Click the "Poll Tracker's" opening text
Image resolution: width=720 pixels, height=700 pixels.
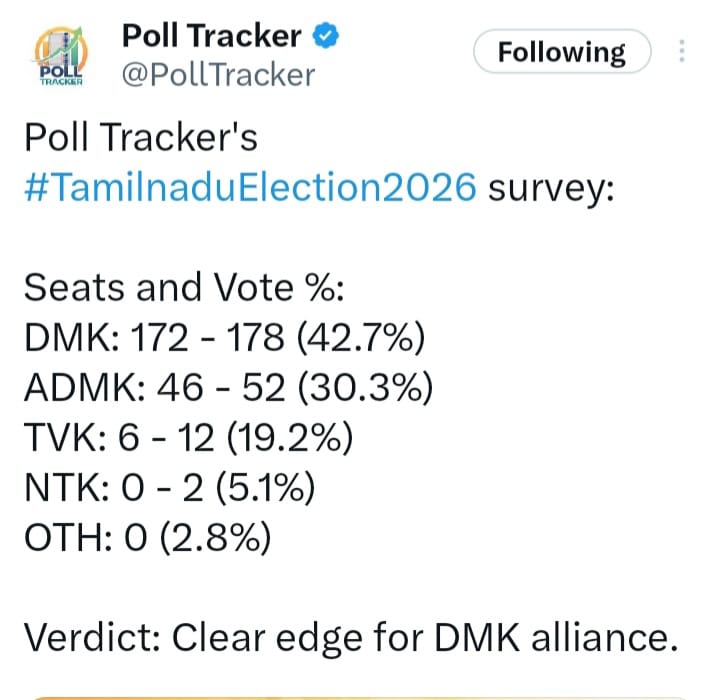[140, 138]
